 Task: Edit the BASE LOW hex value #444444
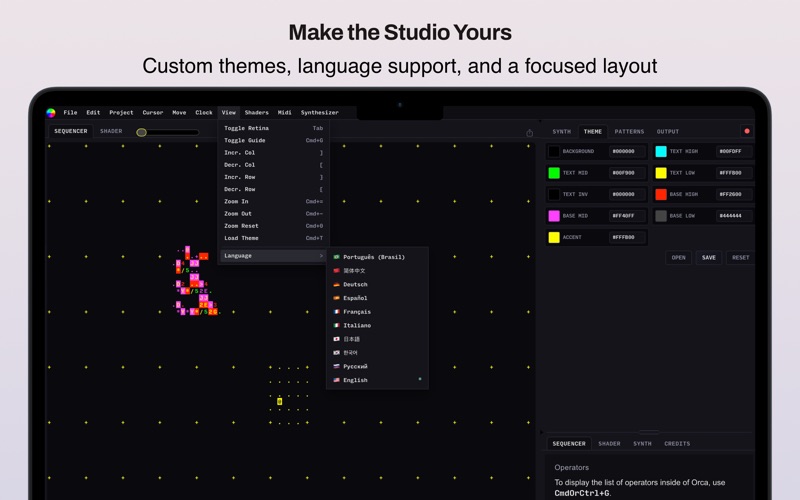pos(734,216)
